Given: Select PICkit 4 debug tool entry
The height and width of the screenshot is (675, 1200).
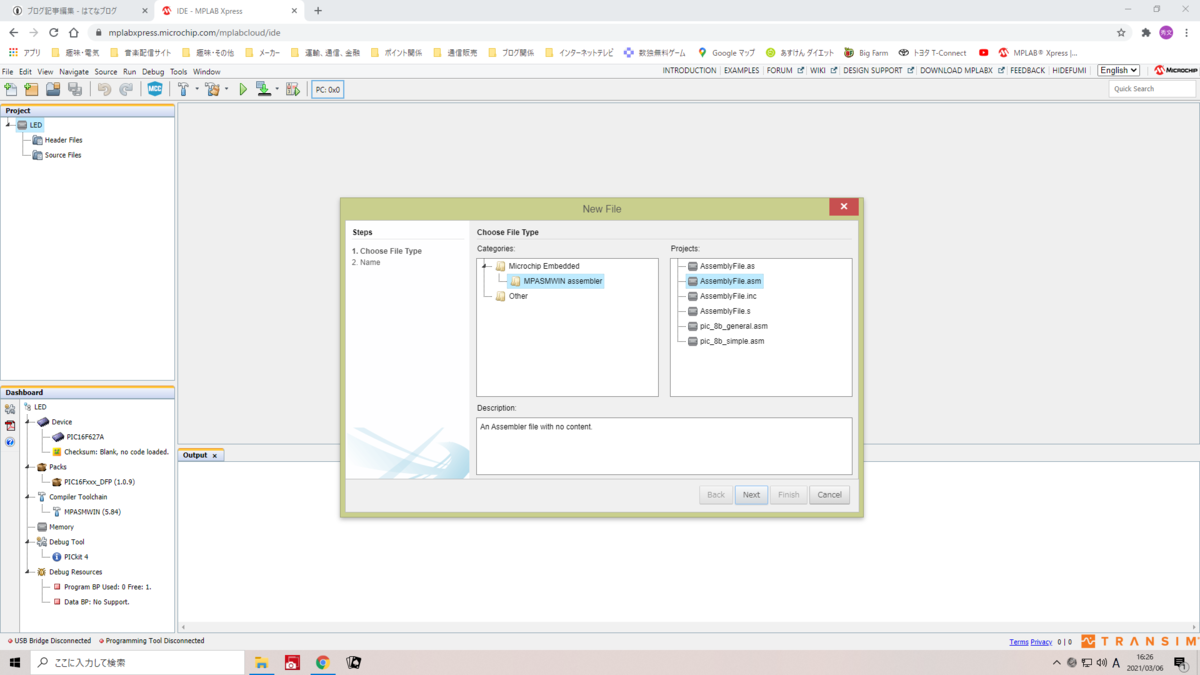Looking at the screenshot, I should click(70, 557).
